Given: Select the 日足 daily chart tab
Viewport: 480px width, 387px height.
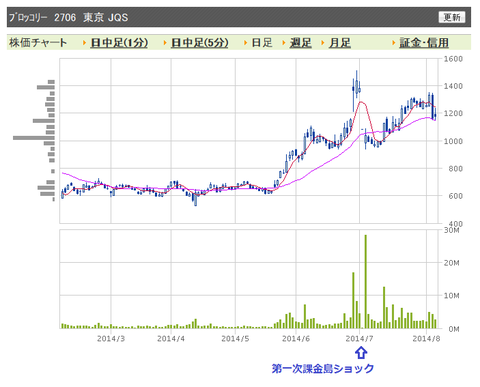Looking at the screenshot, I should pos(262,43).
